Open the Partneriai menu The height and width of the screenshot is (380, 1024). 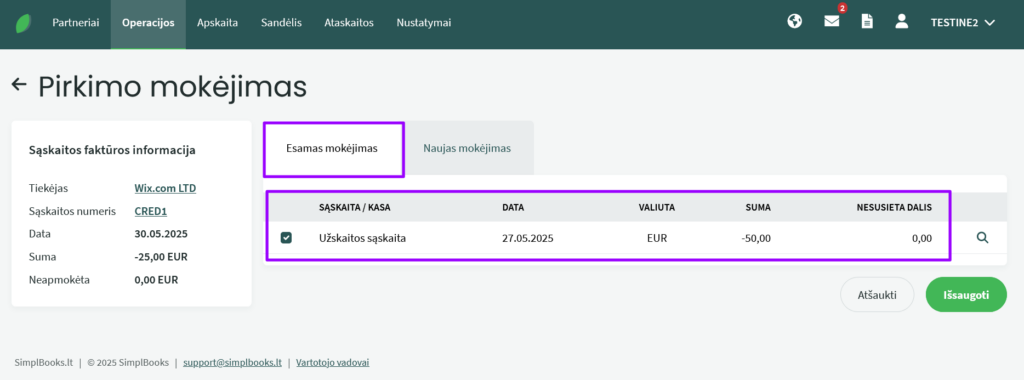coord(76,23)
